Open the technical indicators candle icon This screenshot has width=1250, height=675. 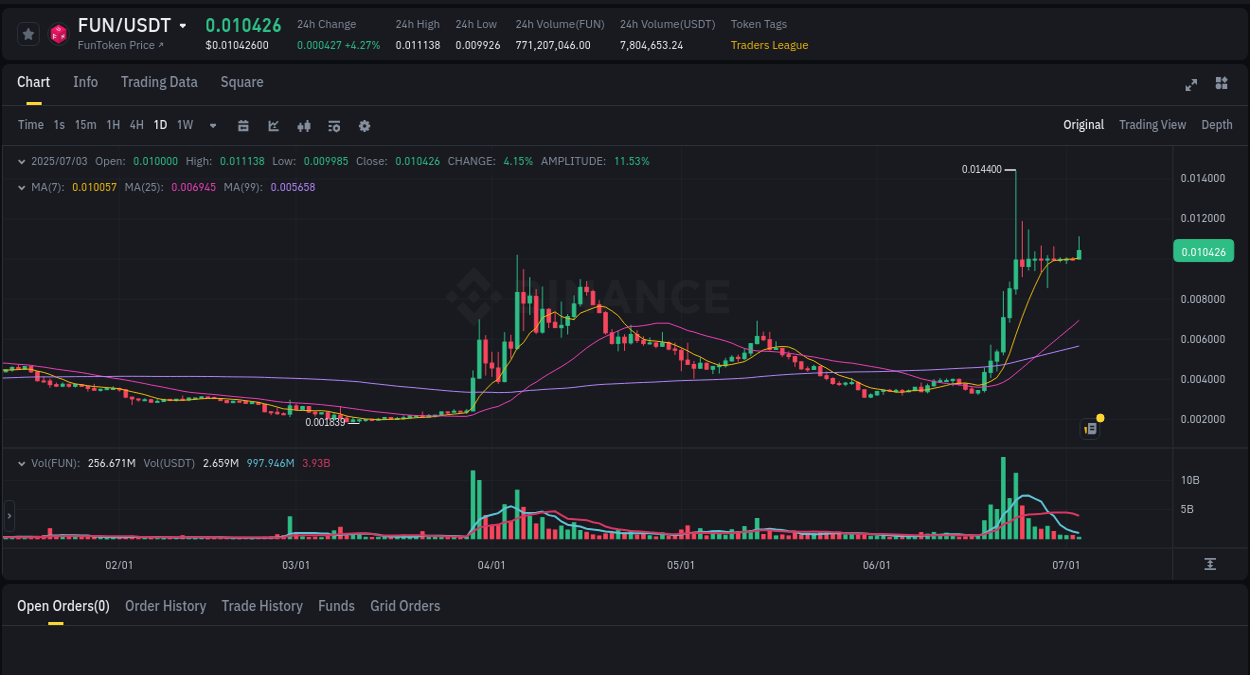303,125
